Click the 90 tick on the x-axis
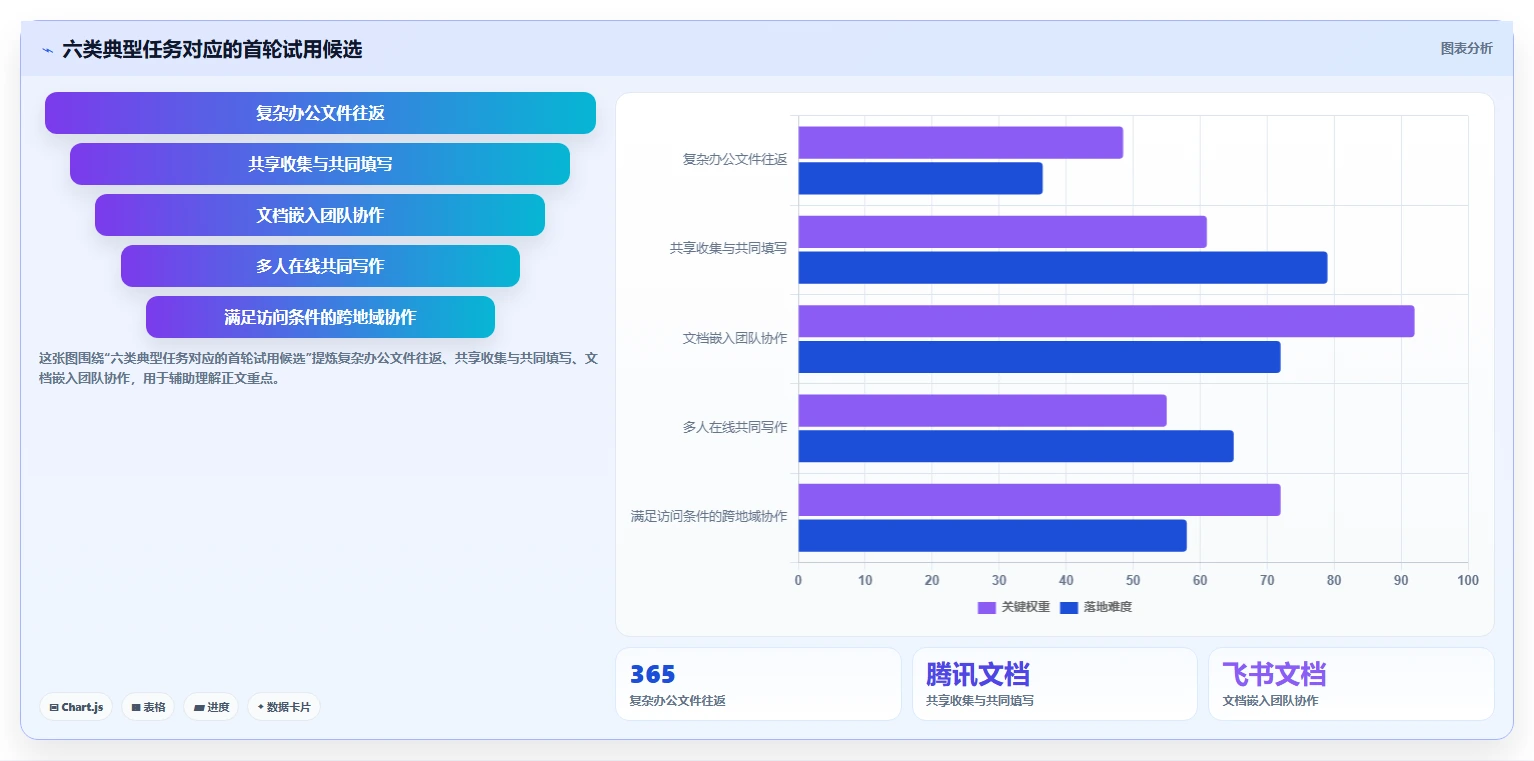 [x=1401, y=580]
